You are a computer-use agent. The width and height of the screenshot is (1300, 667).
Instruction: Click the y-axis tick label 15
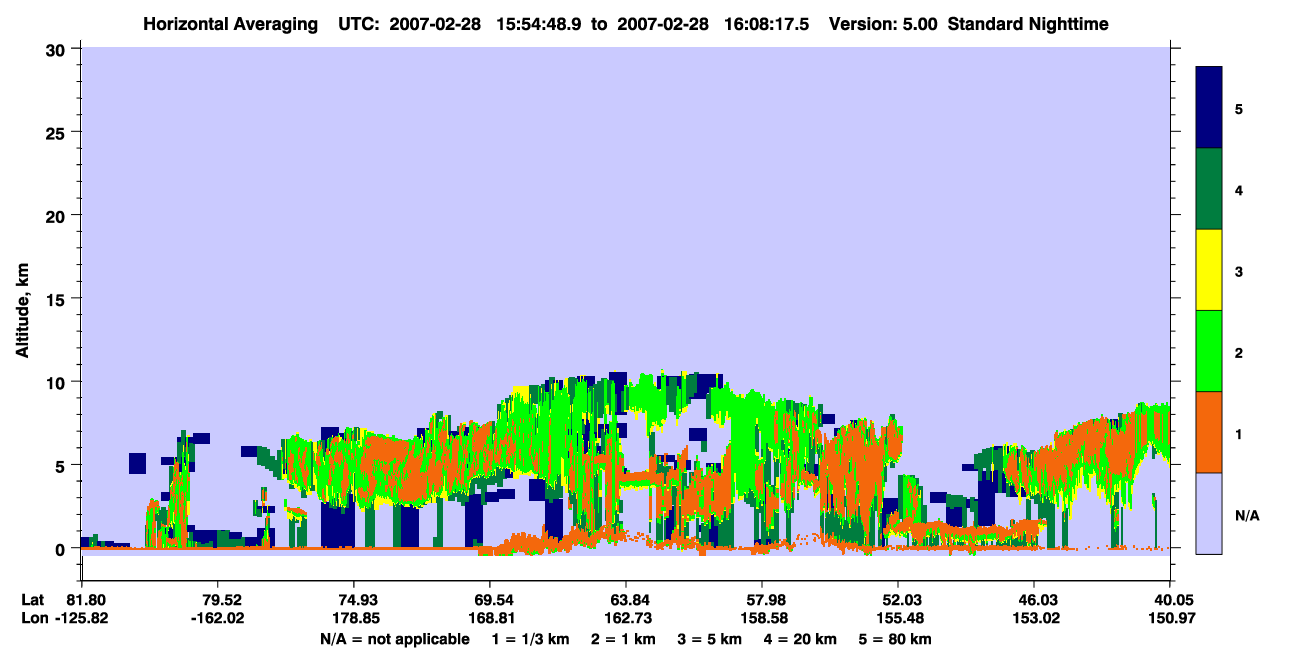(x=58, y=299)
